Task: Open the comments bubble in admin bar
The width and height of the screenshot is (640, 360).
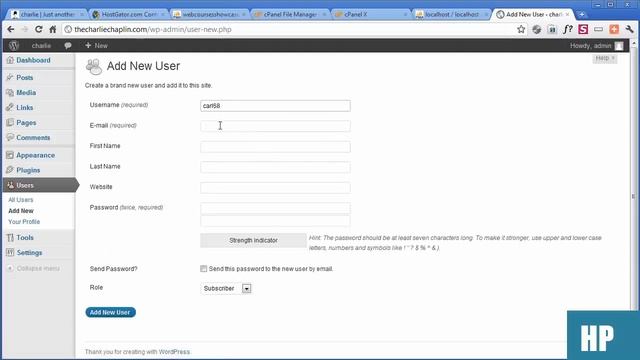Action: click(x=68, y=45)
